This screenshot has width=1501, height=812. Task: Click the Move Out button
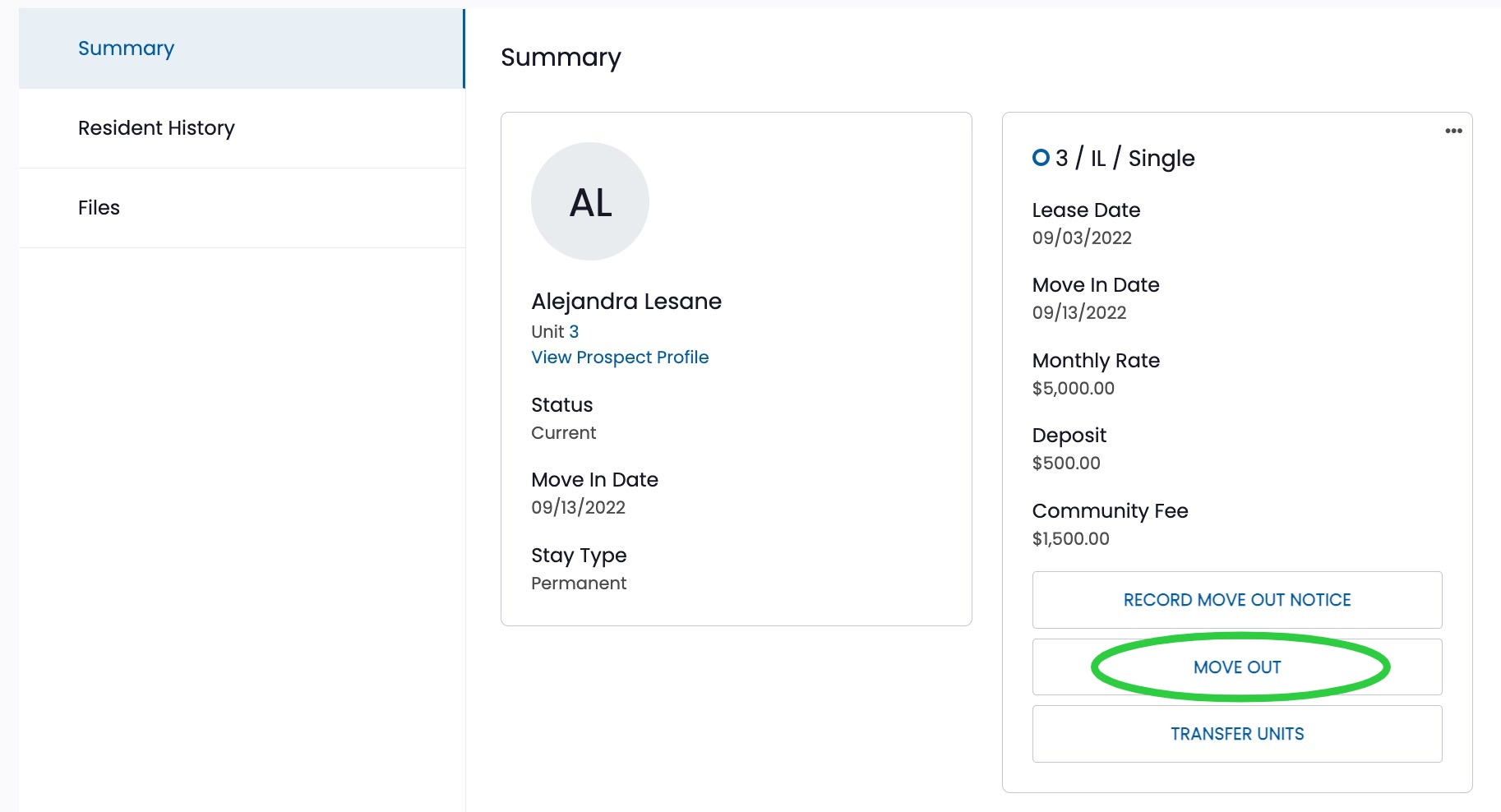pos(1237,667)
